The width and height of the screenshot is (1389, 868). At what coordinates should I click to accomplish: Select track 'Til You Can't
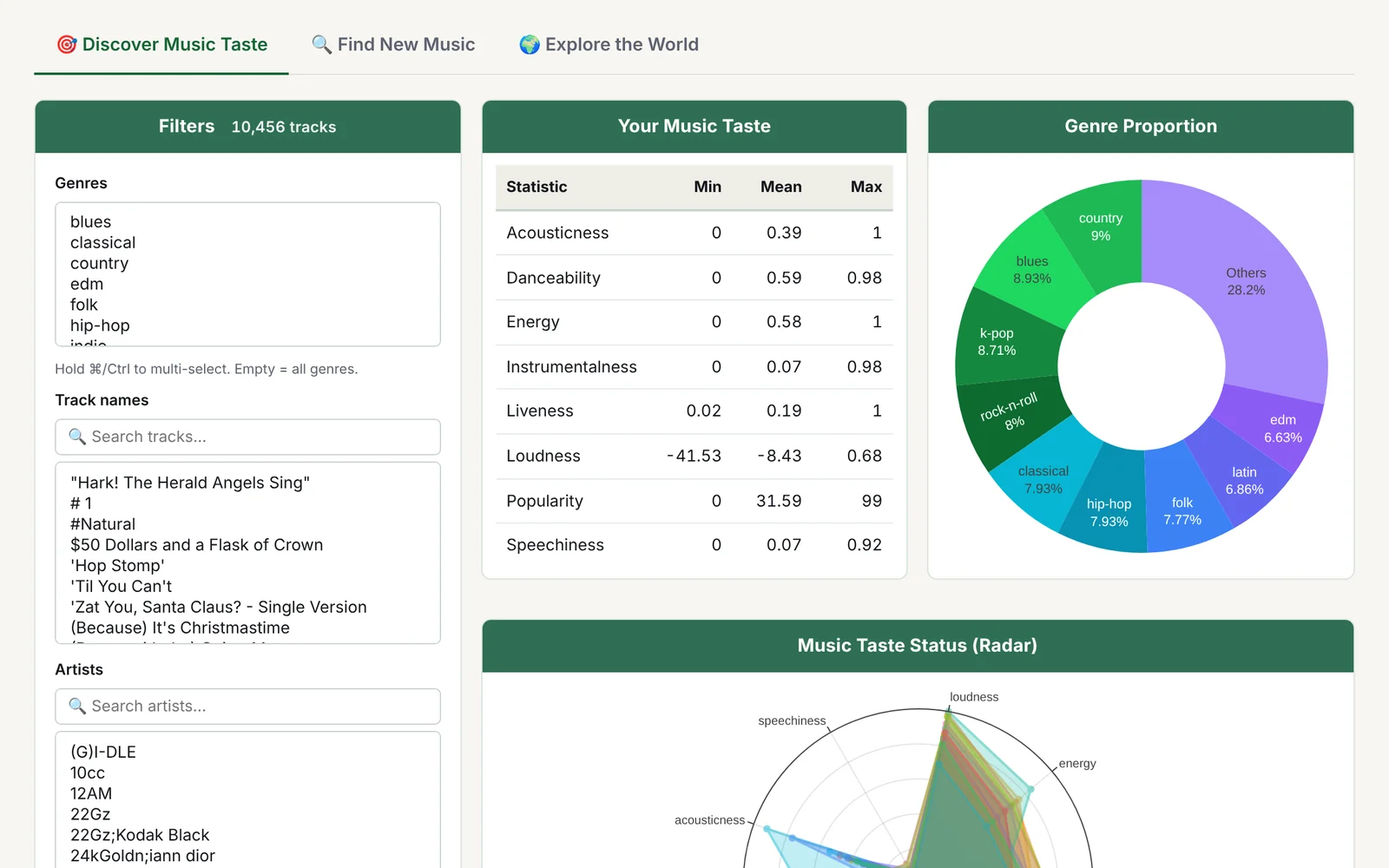(247, 587)
